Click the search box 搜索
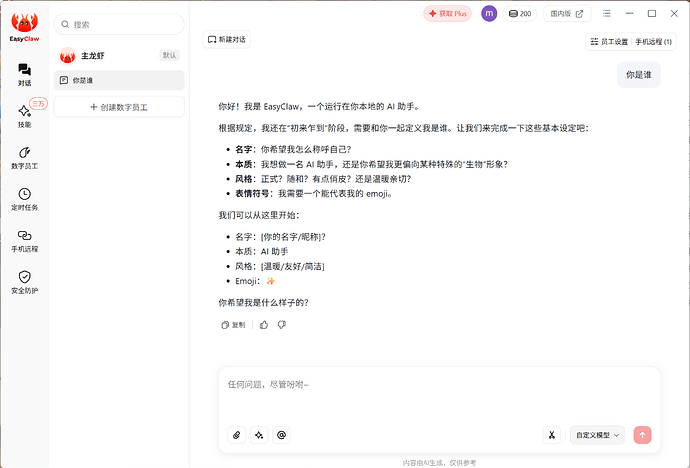The image size is (690, 468). pyautogui.click(x=119, y=24)
